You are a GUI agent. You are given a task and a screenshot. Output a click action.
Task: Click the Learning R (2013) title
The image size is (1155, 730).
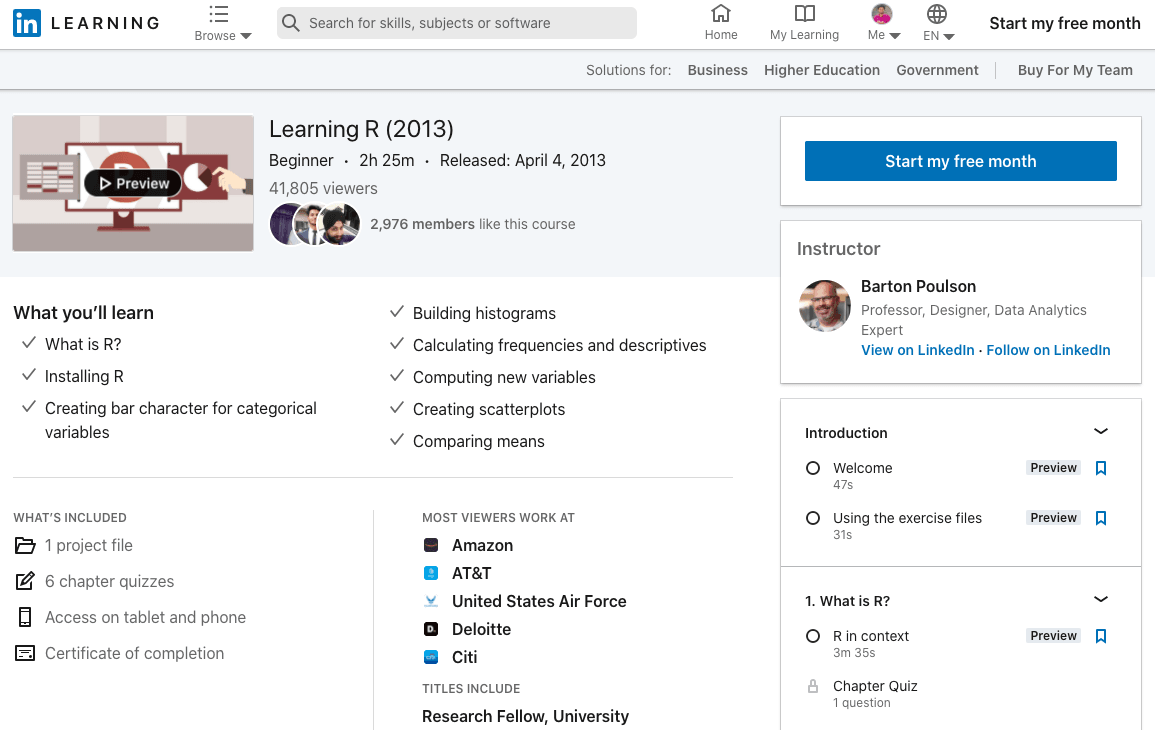(361, 129)
